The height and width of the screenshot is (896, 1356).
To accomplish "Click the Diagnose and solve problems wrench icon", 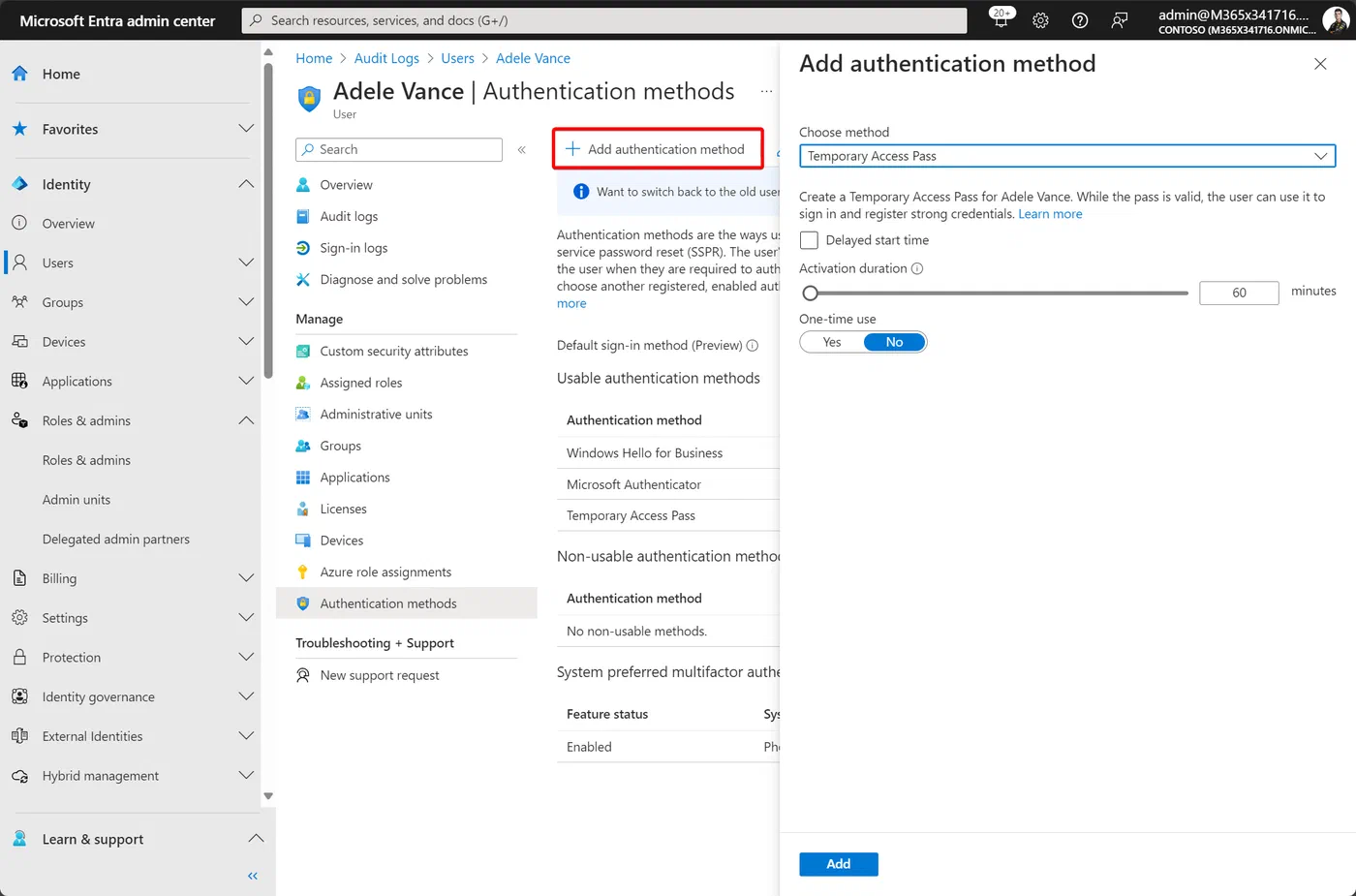I will coord(303,279).
